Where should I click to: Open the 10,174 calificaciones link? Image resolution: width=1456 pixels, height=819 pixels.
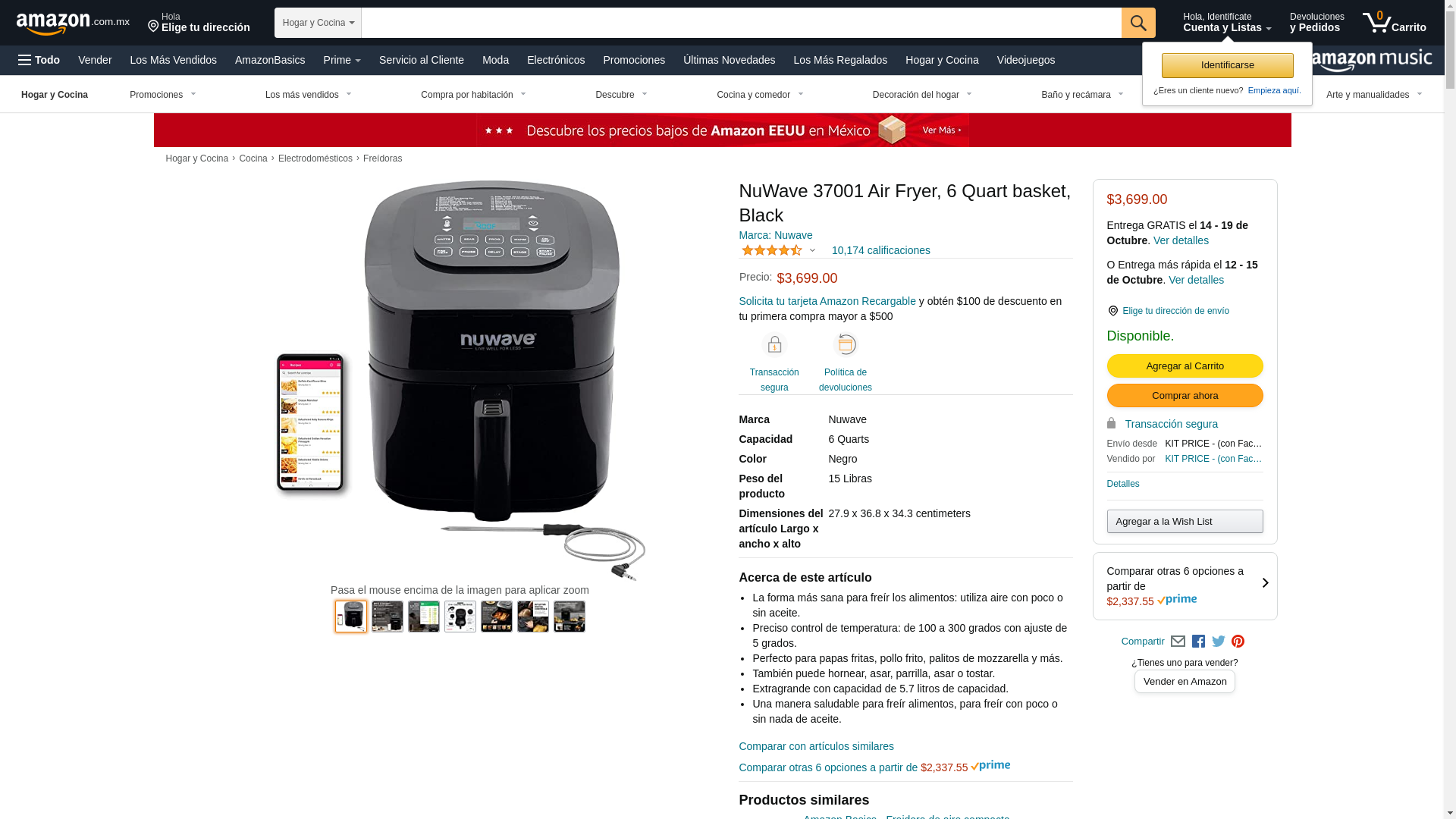click(x=880, y=250)
